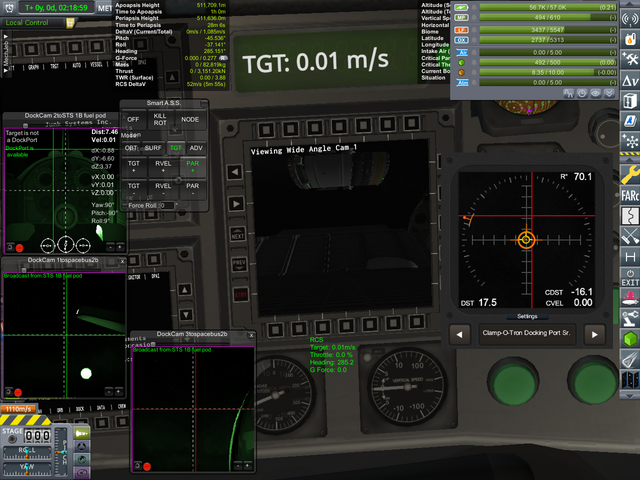Switch to OBT mode tab
640x480 pixels.
click(x=131, y=147)
